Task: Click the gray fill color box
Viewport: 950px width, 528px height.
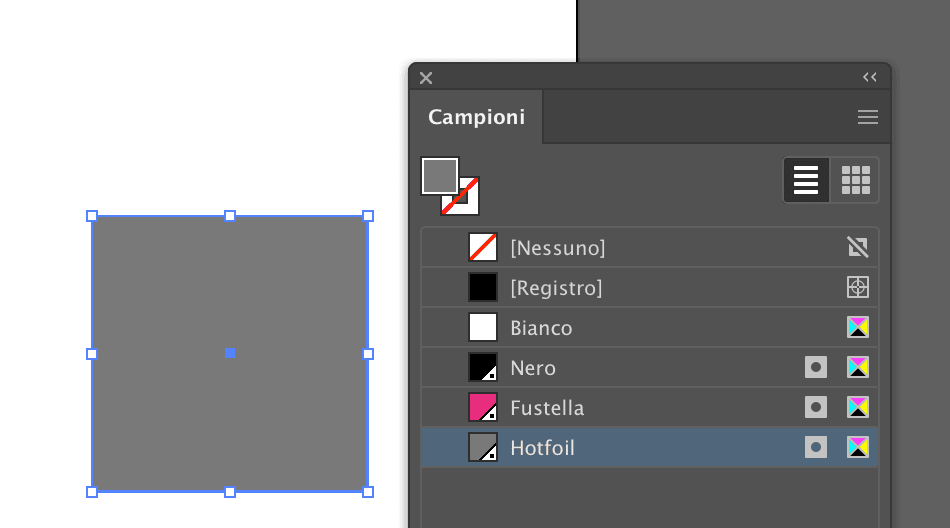Action: click(x=439, y=175)
